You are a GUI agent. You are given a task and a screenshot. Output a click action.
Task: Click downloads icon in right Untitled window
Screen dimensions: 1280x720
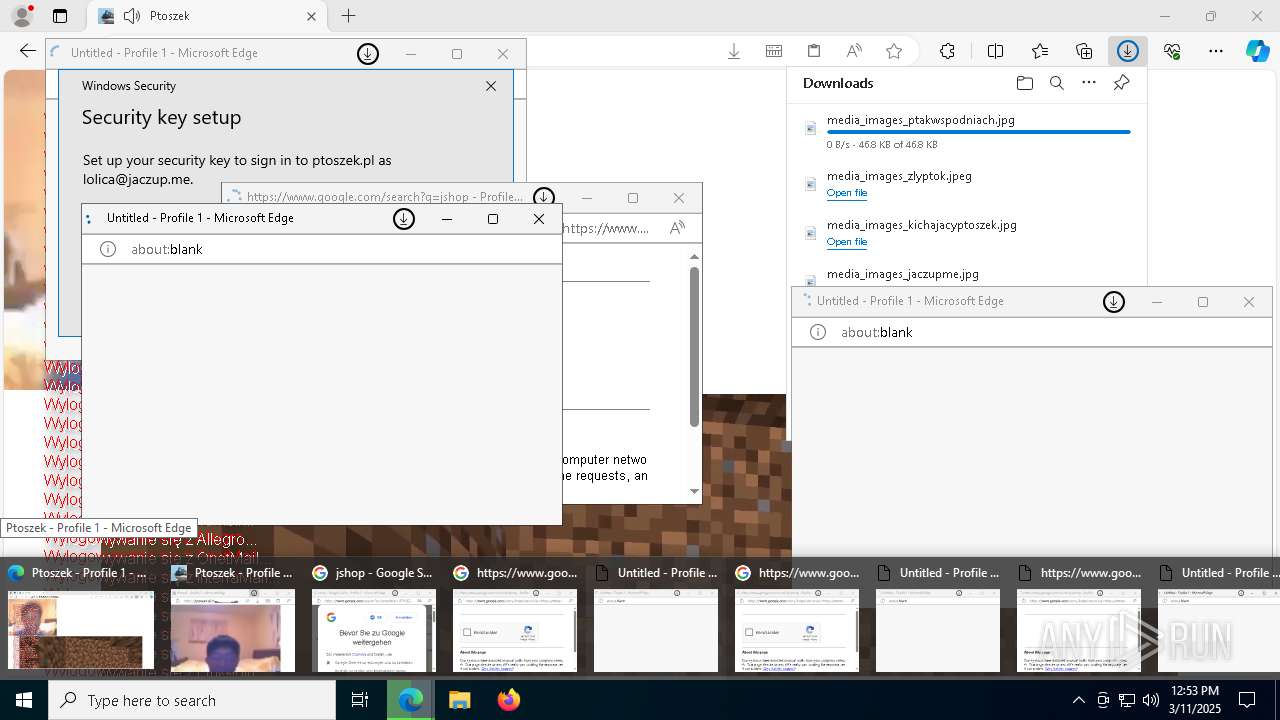(1113, 301)
